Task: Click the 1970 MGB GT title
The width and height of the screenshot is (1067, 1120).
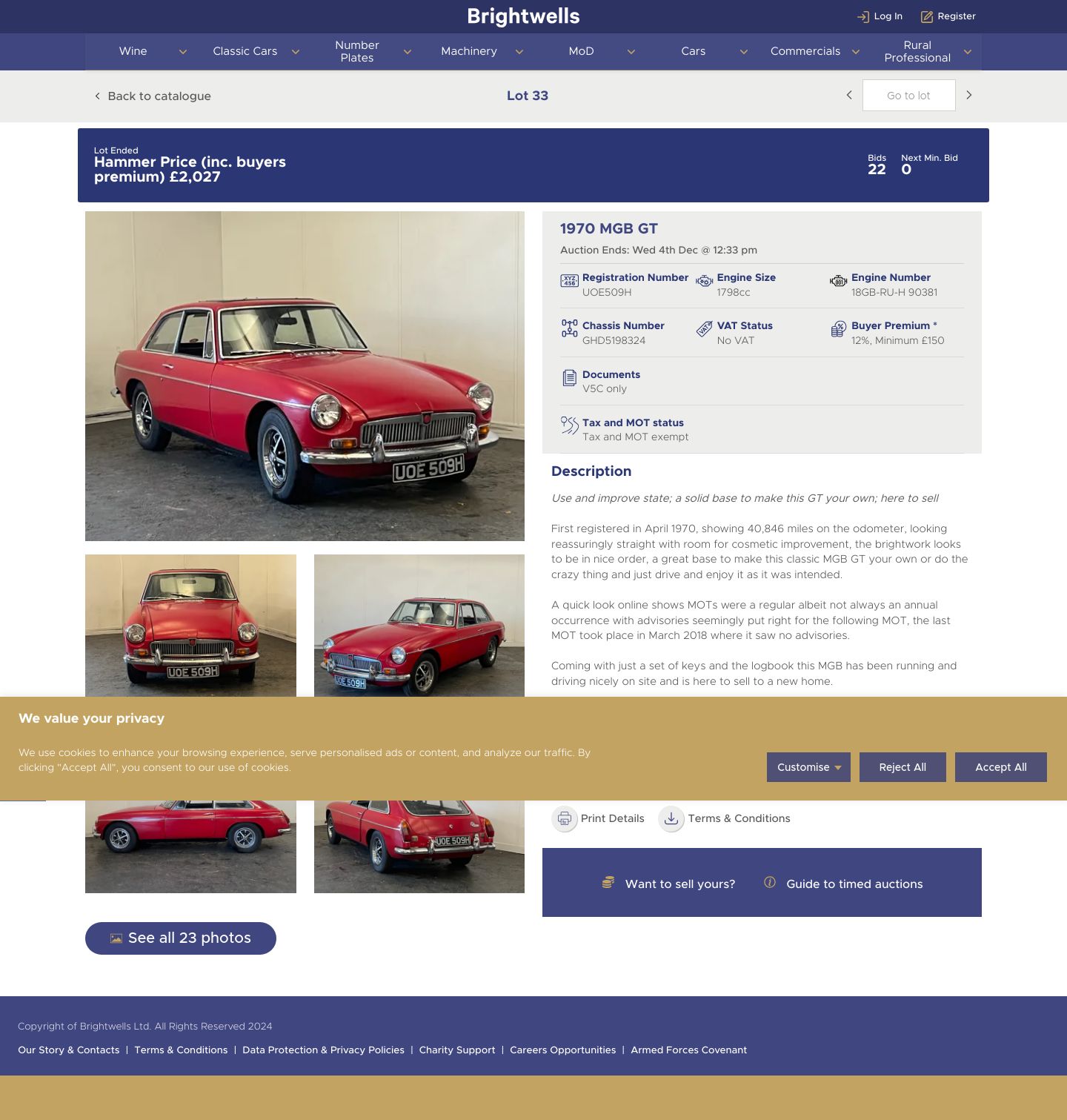Action: click(x=609, y=229)
